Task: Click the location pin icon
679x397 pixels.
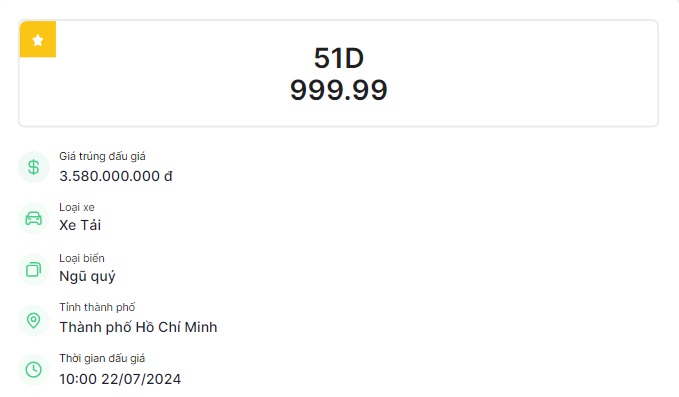Action: click(x=33, y=320)
